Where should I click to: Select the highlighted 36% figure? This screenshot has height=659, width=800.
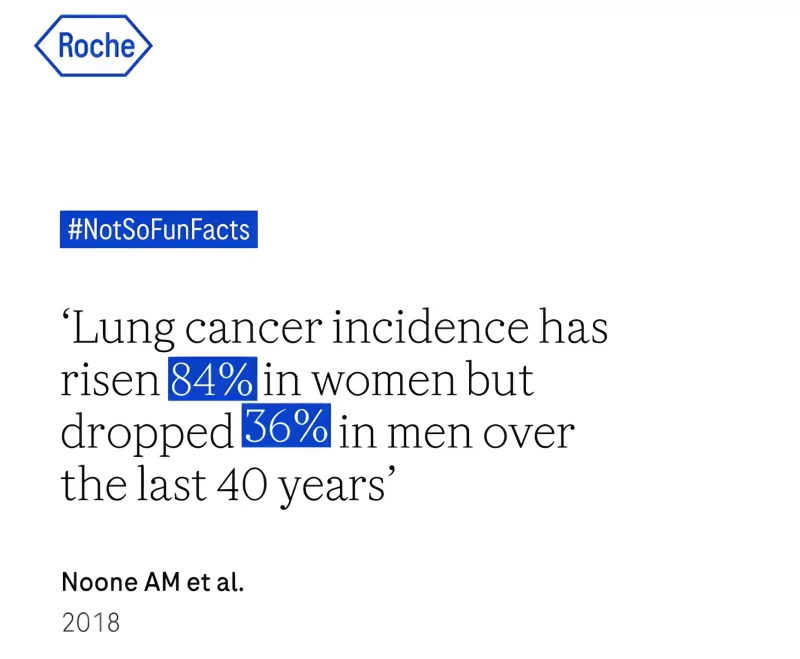[287, 430]
